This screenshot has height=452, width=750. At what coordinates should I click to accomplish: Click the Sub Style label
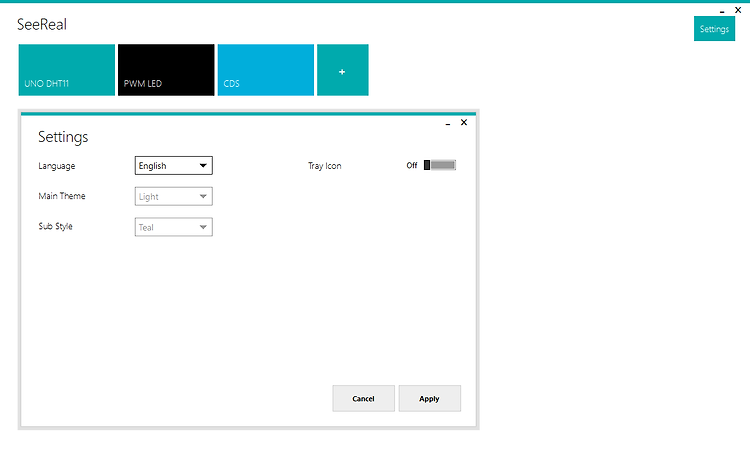[55, 226]
